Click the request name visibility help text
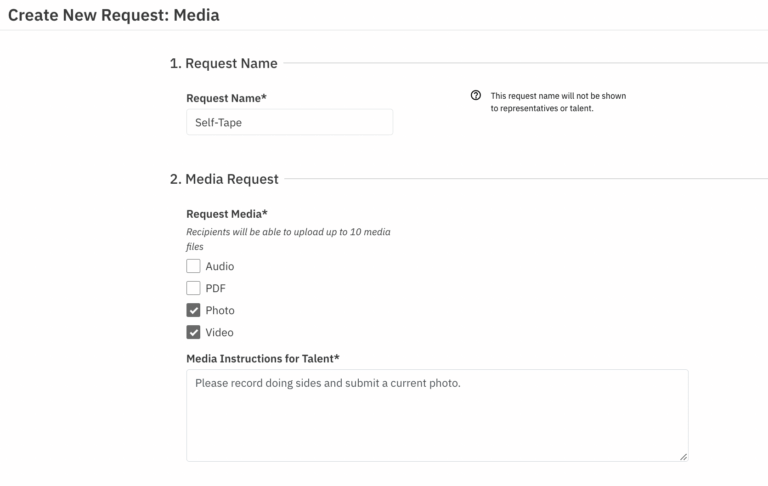This screenshot has height=486, width=768. coord(558,102)
